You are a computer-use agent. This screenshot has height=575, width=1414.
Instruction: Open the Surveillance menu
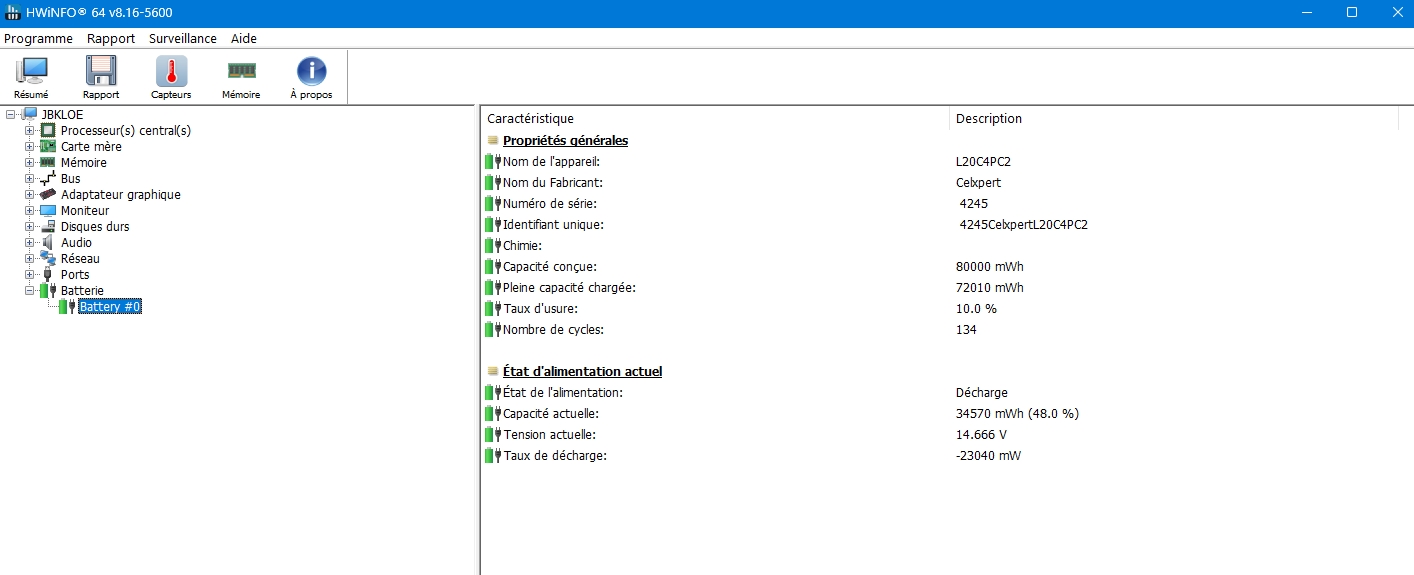(x=182, y=39)
